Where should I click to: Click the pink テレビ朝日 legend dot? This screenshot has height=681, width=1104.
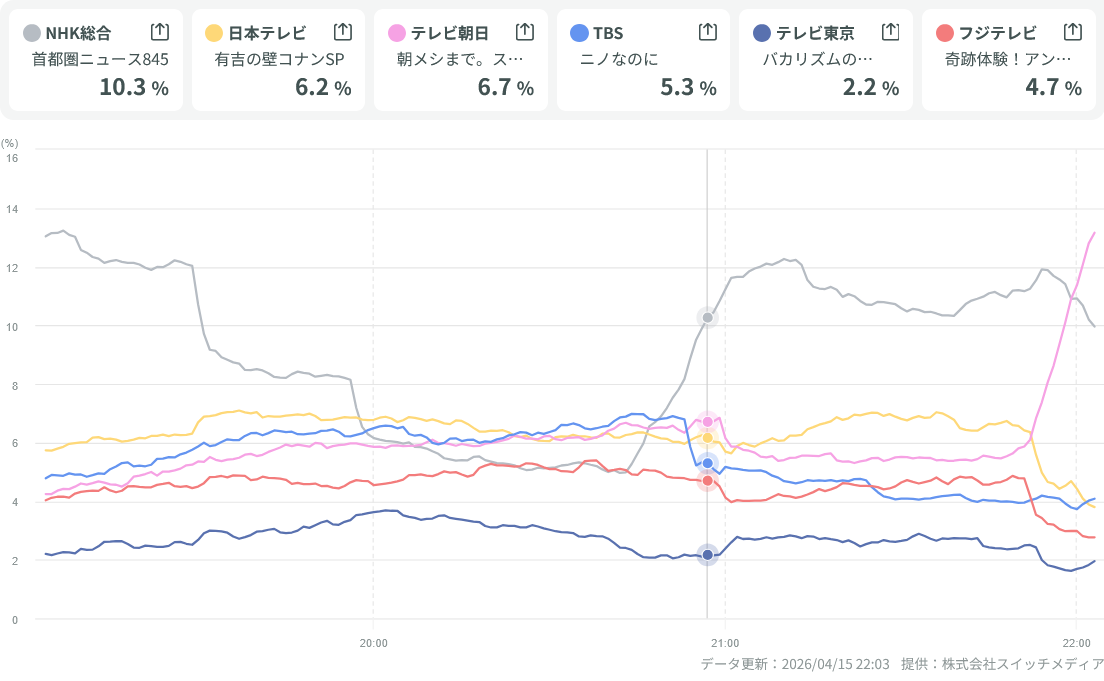click(x=396, y=33)
